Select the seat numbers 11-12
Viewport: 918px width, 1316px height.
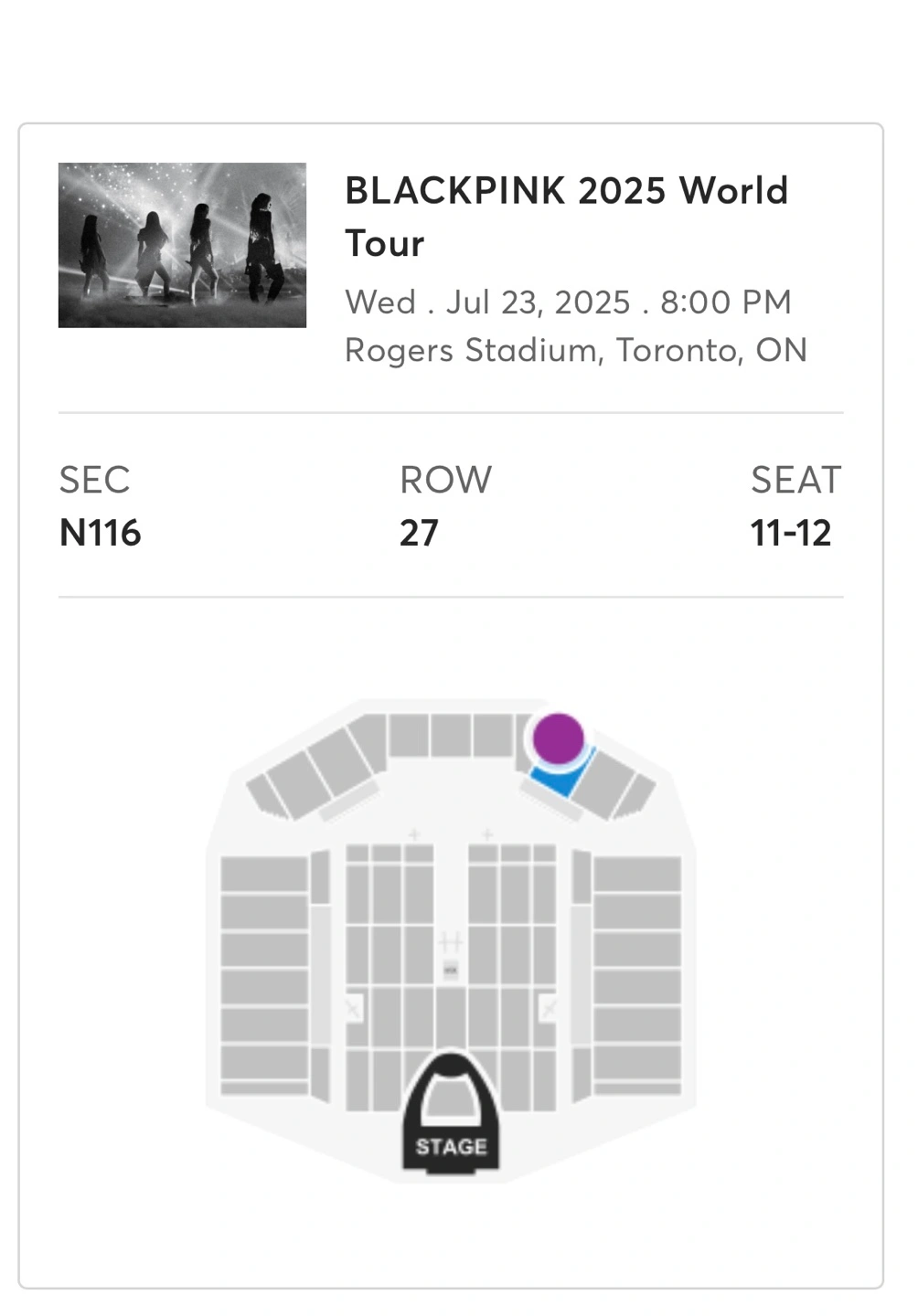coord(791,533)
